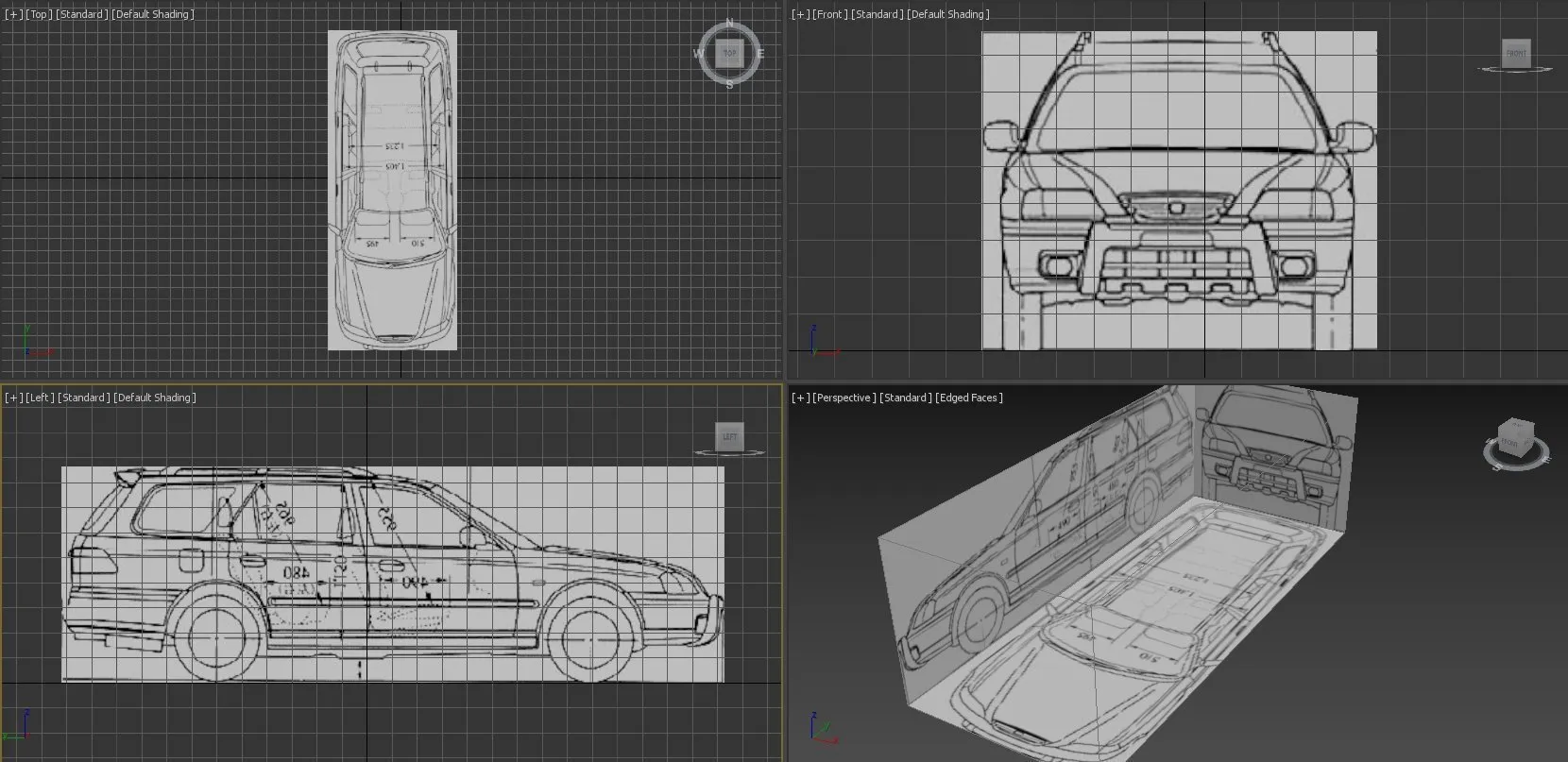Select the car top-view blueprint plane
Image resolution: width=1568 pixels, height=762 pixels.
point(392,189)
